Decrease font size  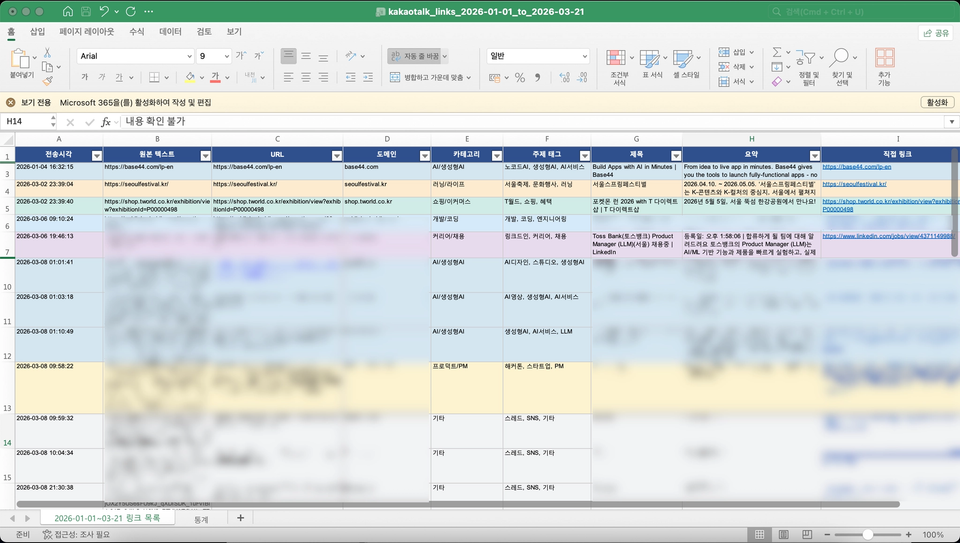259,56
